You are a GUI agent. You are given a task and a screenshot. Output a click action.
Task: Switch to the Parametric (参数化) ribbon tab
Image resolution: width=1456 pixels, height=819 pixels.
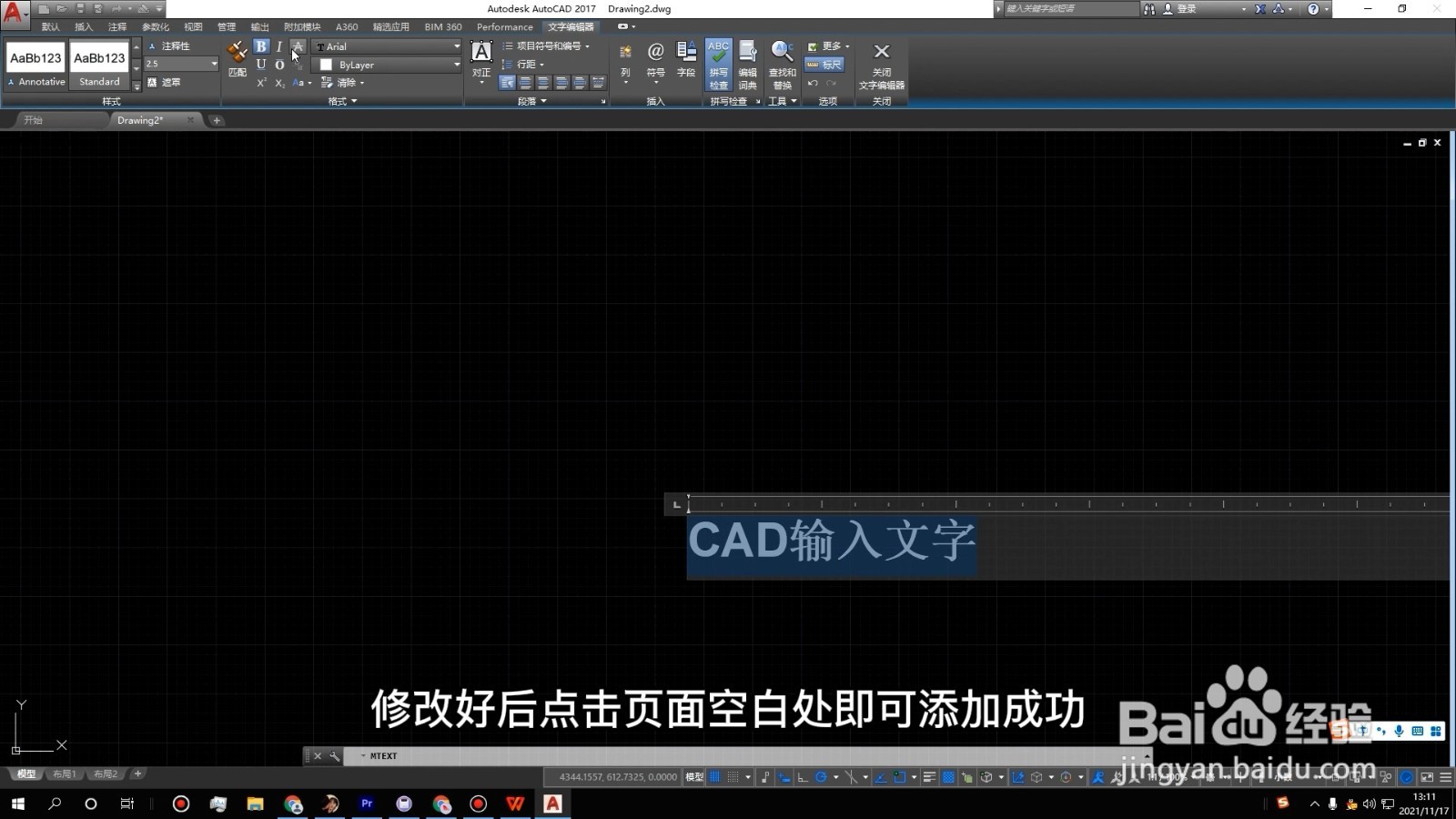coord(156,26)
